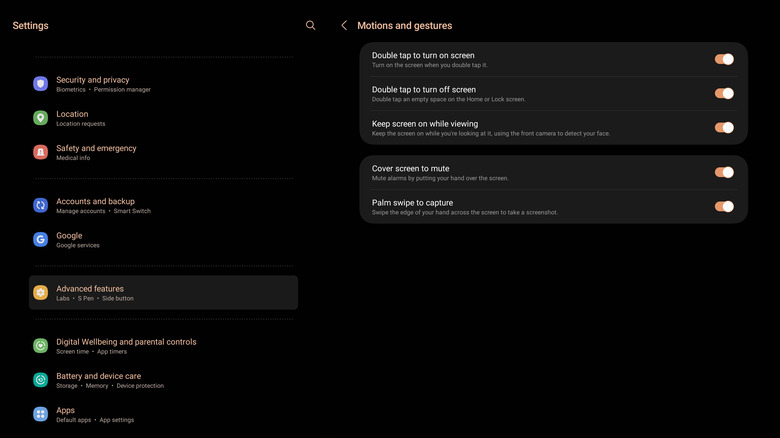
Task: Tap the orange Advanced features icon
Action: [x=40, y=293]
